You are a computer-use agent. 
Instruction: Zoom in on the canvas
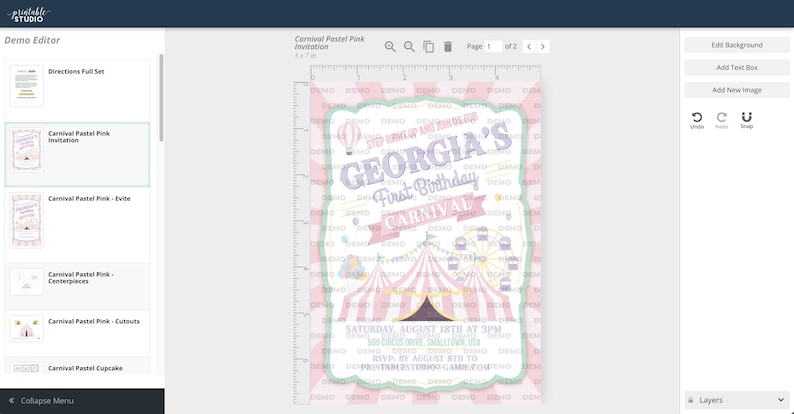click(390, 47)
